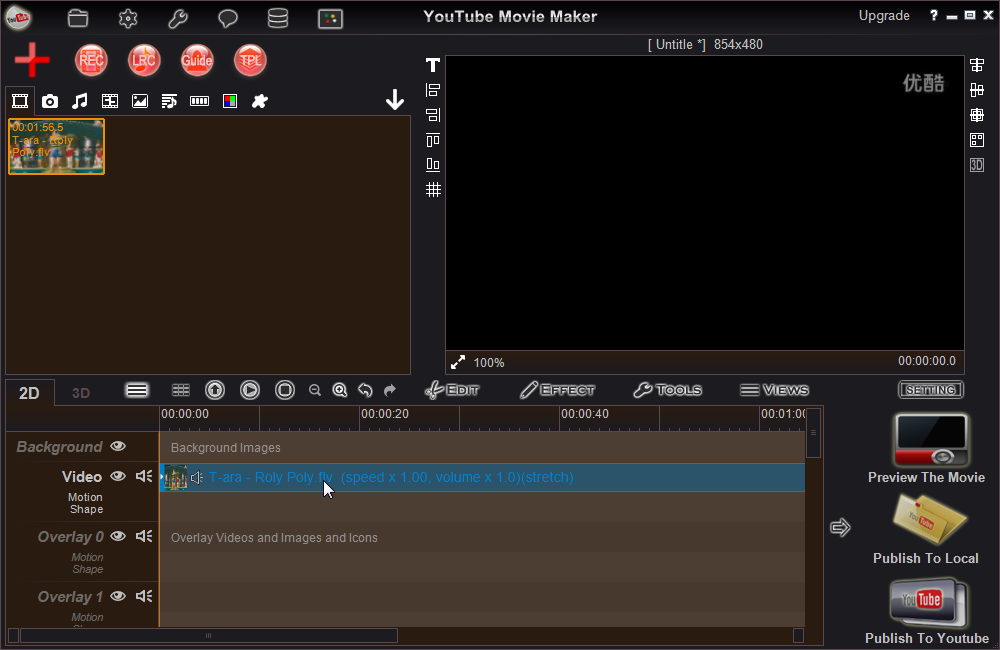Zoom out the timeline

[314, 390]
